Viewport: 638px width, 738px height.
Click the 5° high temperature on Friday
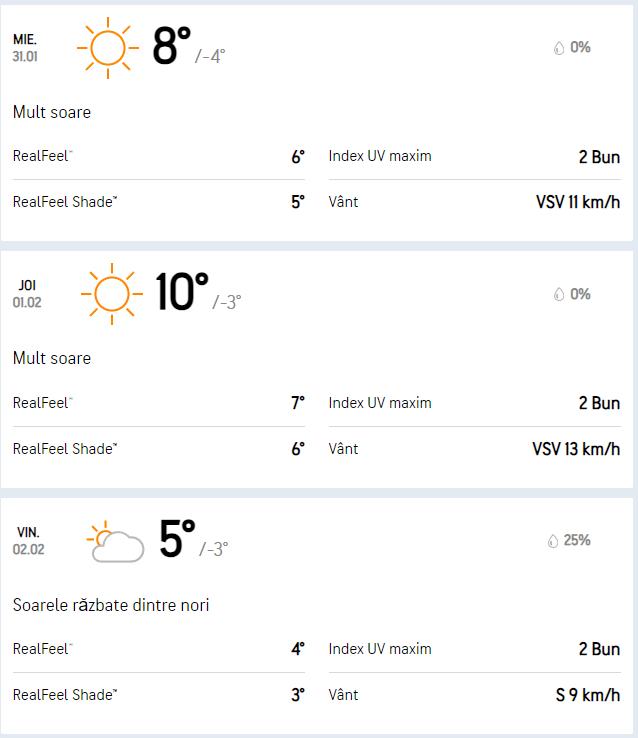(176, 539)
